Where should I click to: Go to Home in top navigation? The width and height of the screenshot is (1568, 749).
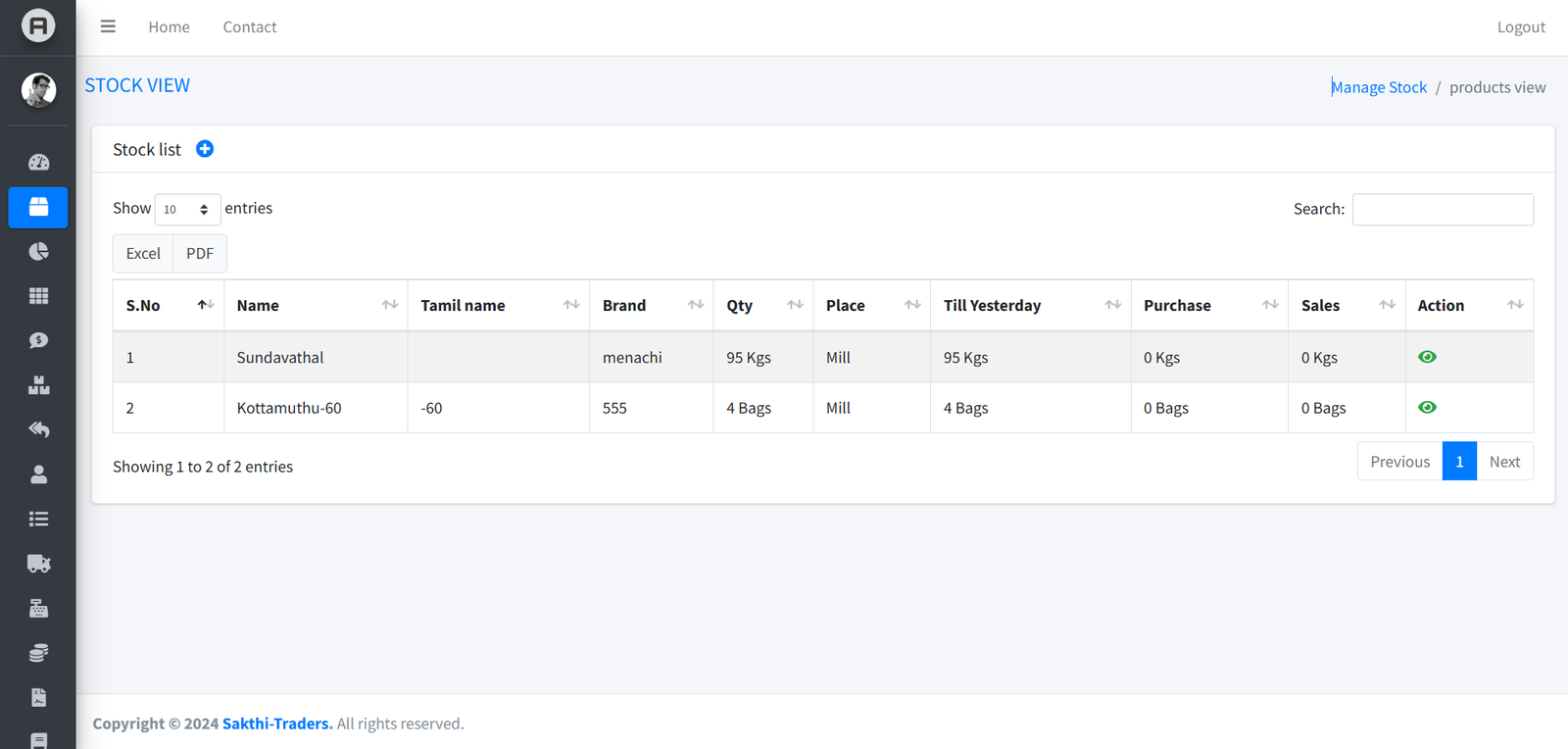click(x=169, y=27)
